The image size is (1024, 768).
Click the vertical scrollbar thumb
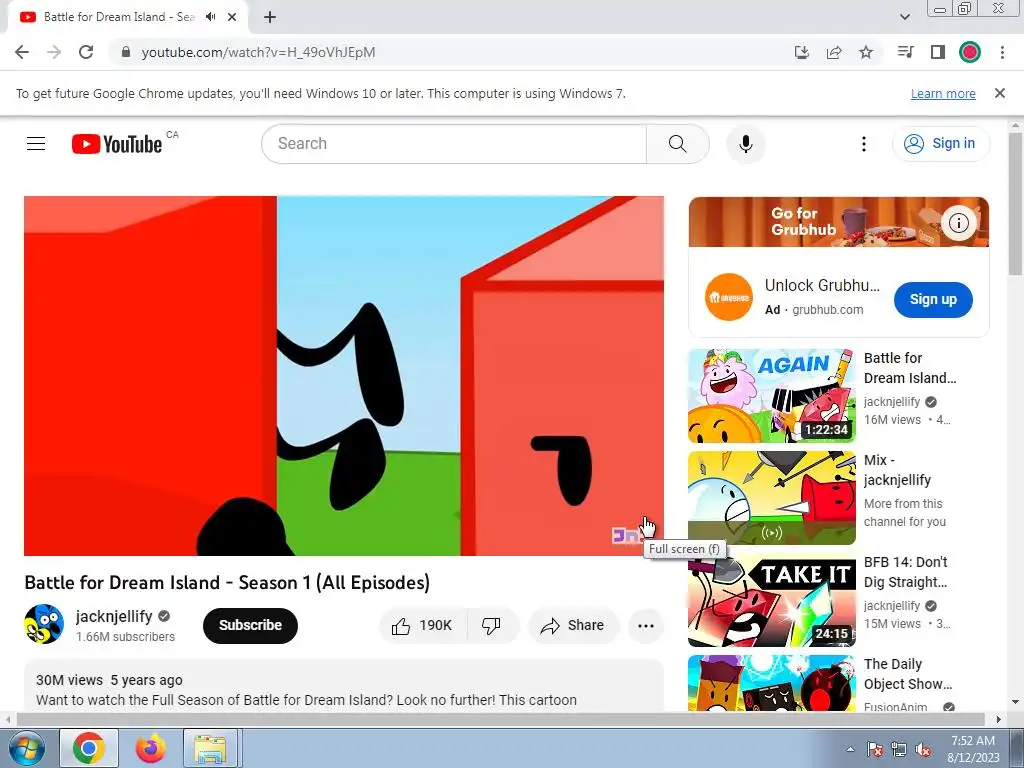[1016, 204]
